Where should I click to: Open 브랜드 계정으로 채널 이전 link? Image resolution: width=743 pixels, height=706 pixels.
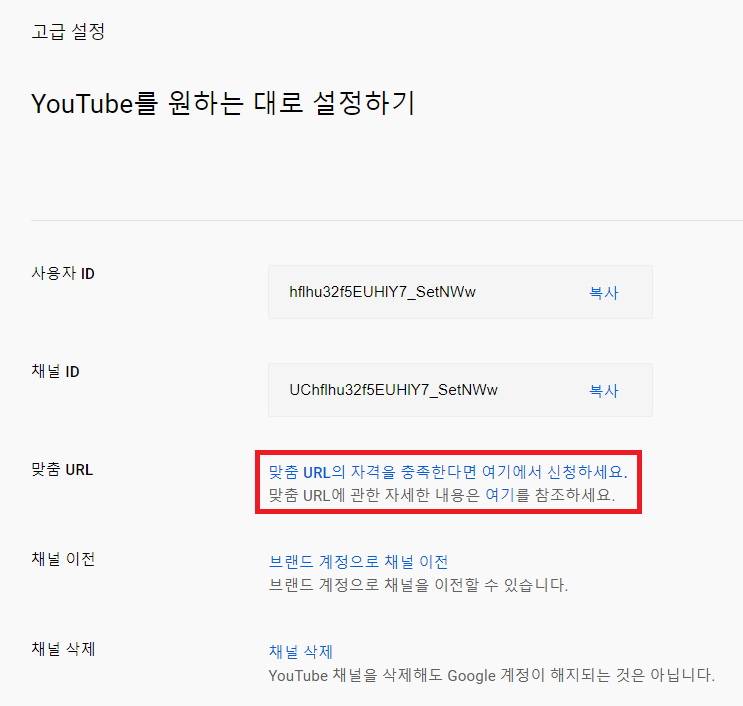tap(358, 561)
